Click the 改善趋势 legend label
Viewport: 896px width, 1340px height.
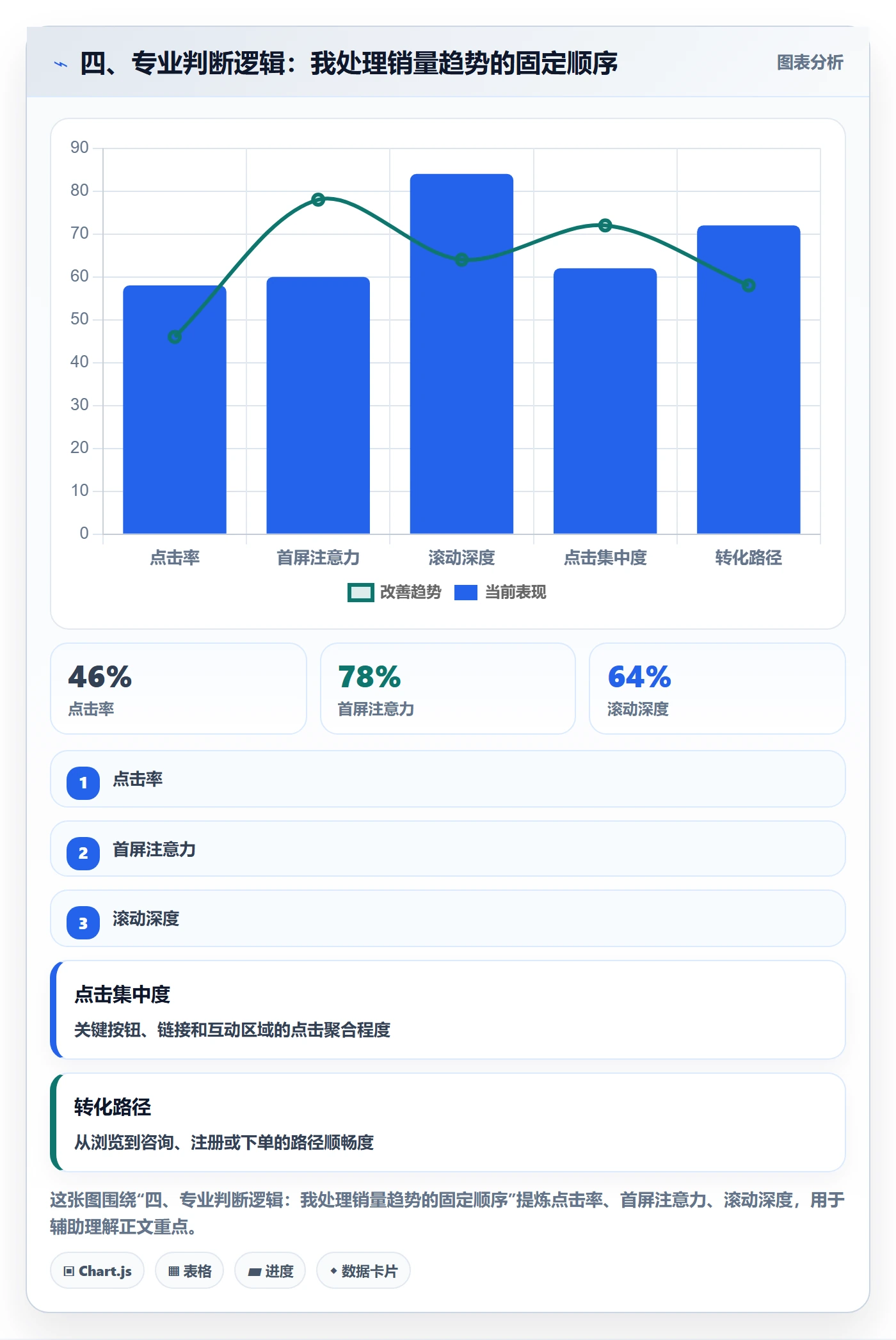(x=410, y=593)
